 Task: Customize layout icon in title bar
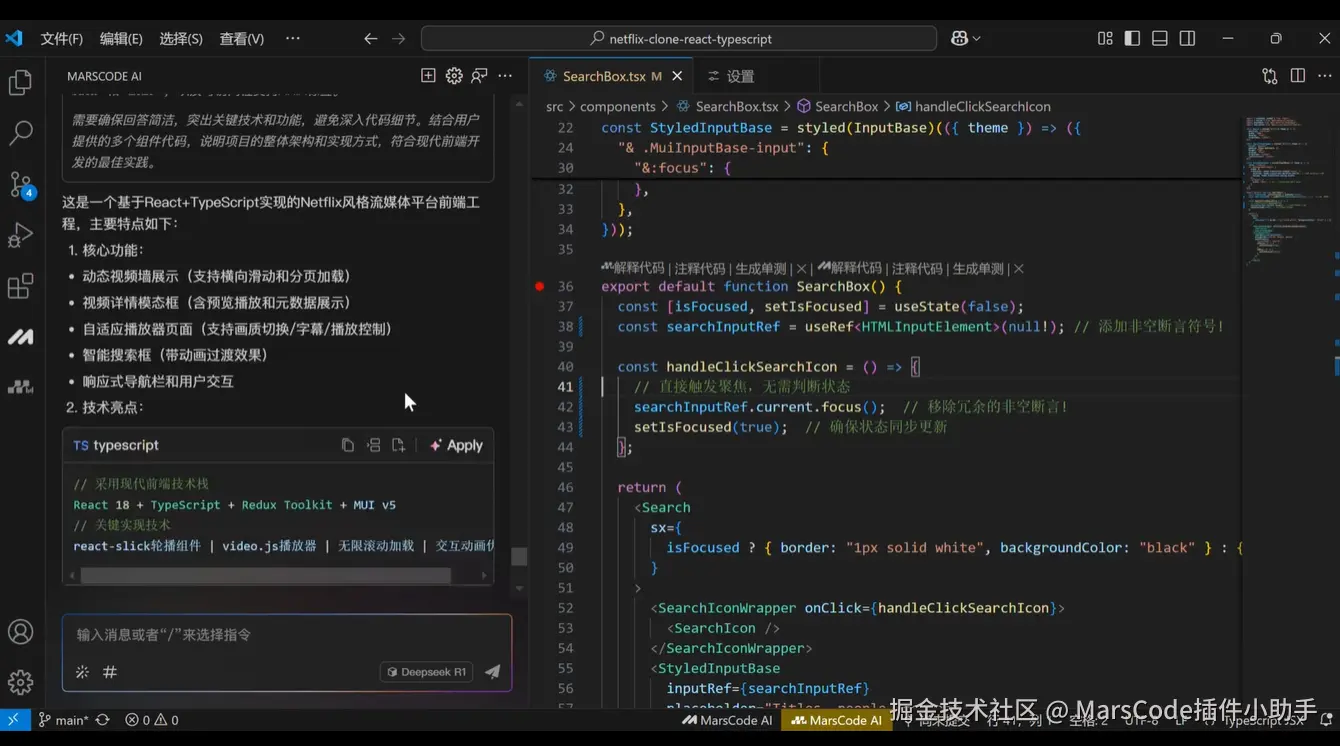coord(1105,39)
